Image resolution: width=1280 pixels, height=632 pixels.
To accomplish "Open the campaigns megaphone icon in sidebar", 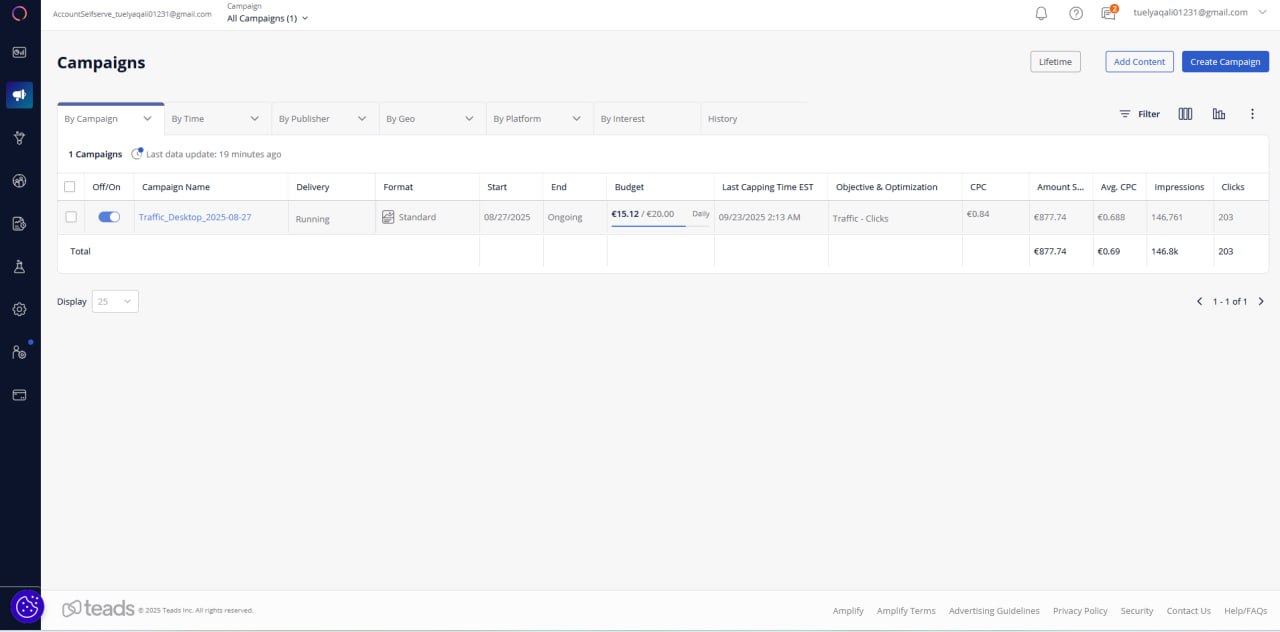I will (19, 95).
